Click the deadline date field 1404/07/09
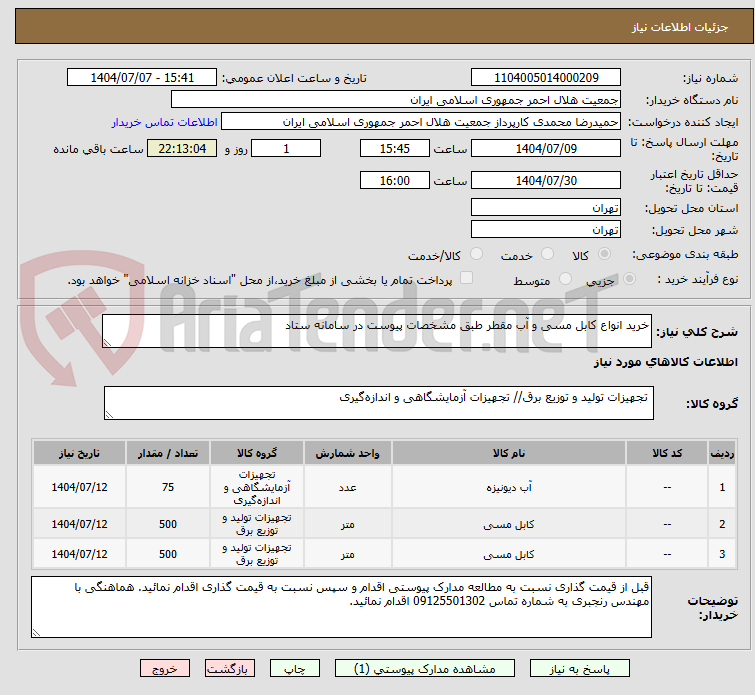Viewport: 755px width, 695px height. [546, 148]
